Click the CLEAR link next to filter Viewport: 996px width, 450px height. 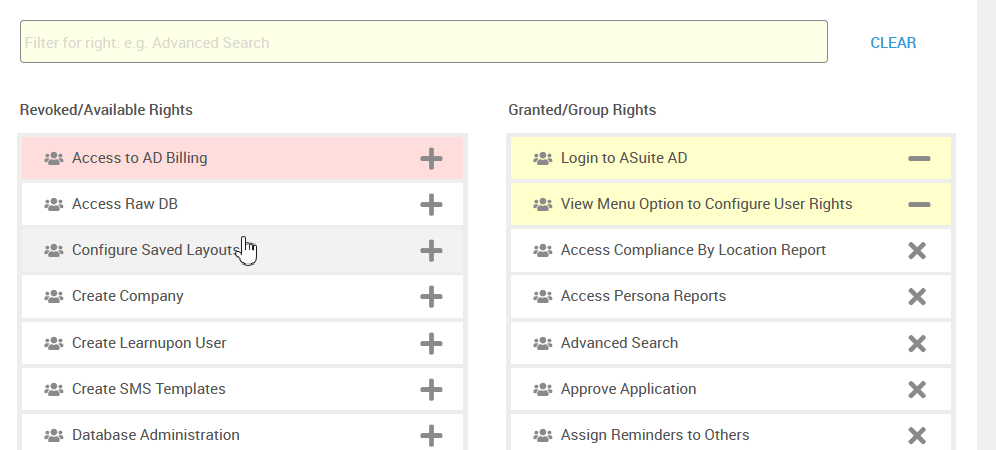tap(893, 43)
